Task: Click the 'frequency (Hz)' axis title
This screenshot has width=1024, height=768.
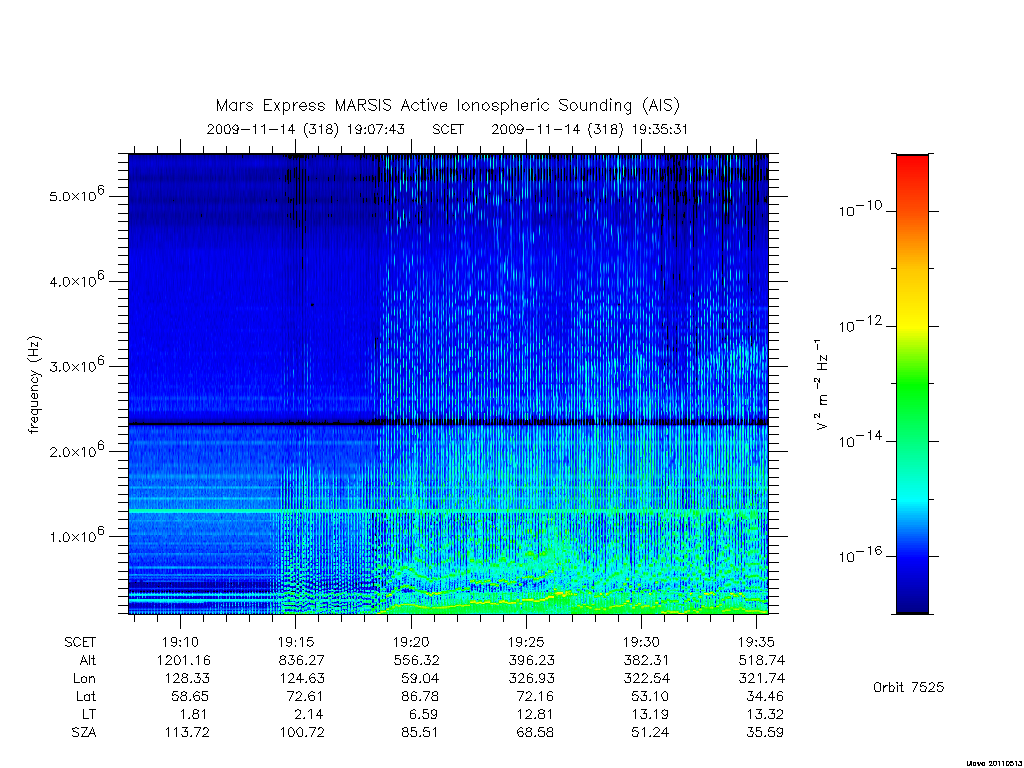Action: pos(34,385)
